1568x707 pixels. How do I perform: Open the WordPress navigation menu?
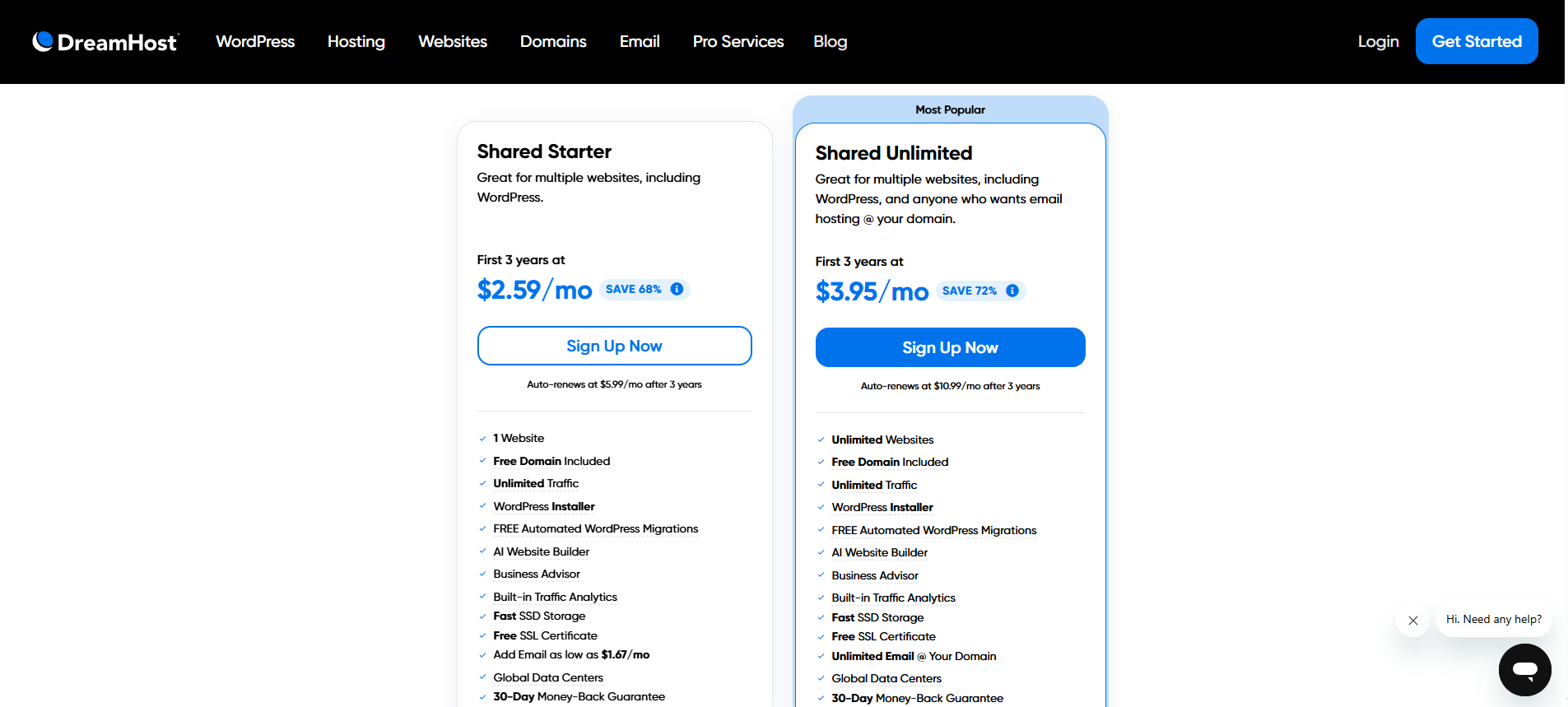pyautogui.click(x=255, y=42)
